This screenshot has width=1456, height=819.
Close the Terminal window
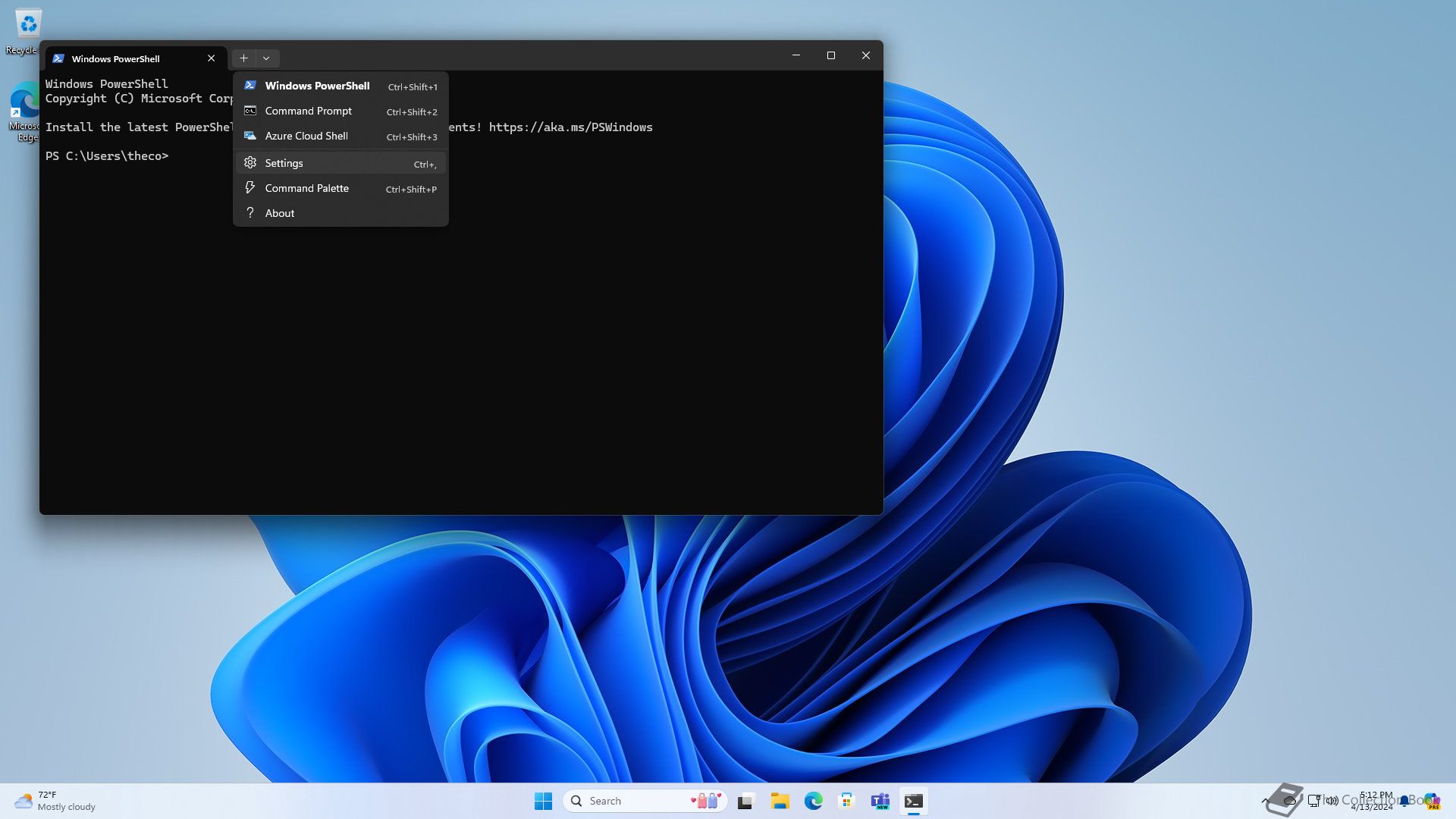[x=866, y=55]
